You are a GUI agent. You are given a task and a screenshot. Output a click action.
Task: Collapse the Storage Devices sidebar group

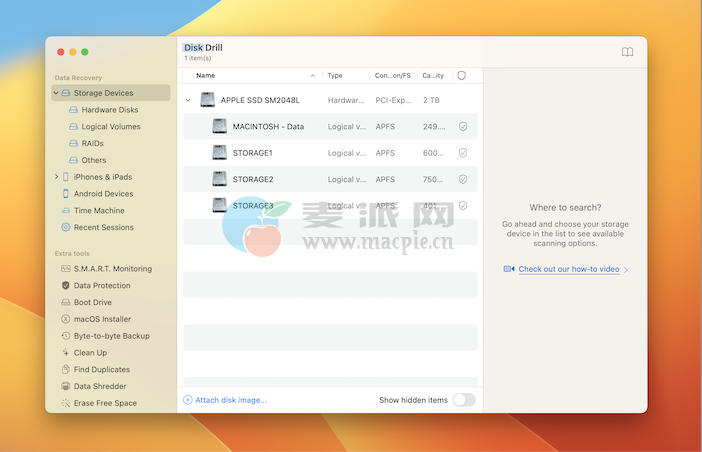click(x=56, y=93)
